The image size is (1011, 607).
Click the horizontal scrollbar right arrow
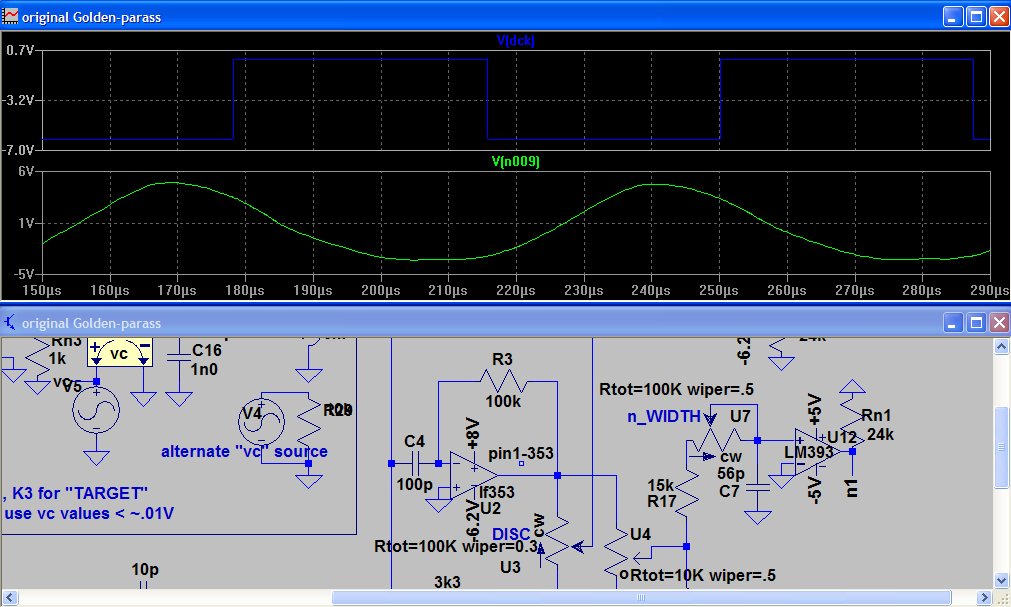pos(984,597)
